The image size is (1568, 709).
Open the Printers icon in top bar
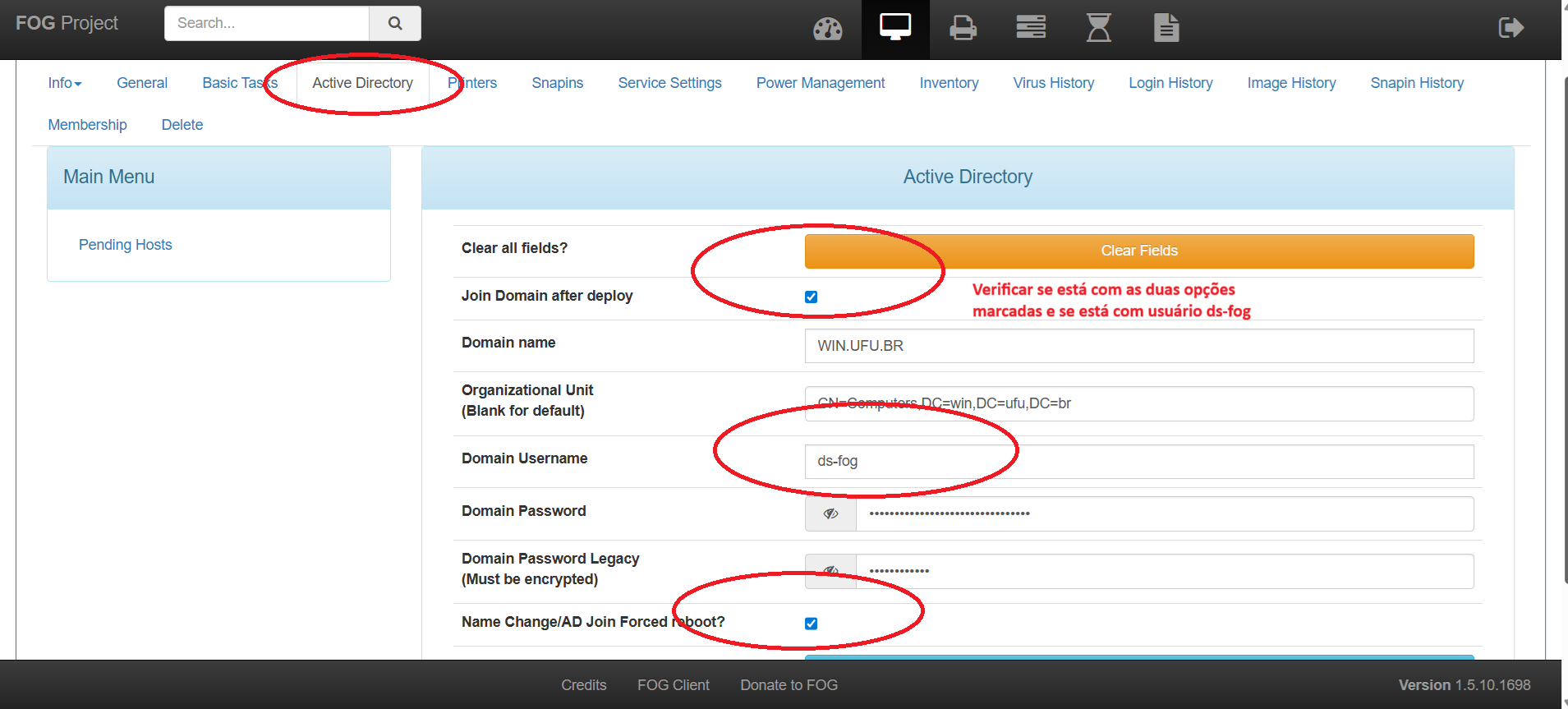(x=963, y=29)
